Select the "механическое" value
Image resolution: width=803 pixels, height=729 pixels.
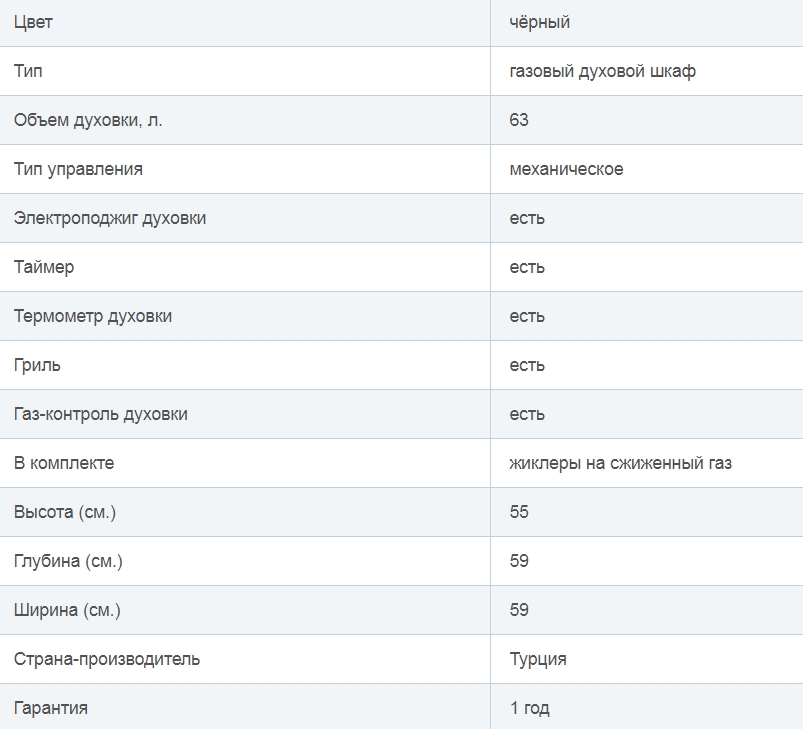pyautogui.click(x=566, y=169)
